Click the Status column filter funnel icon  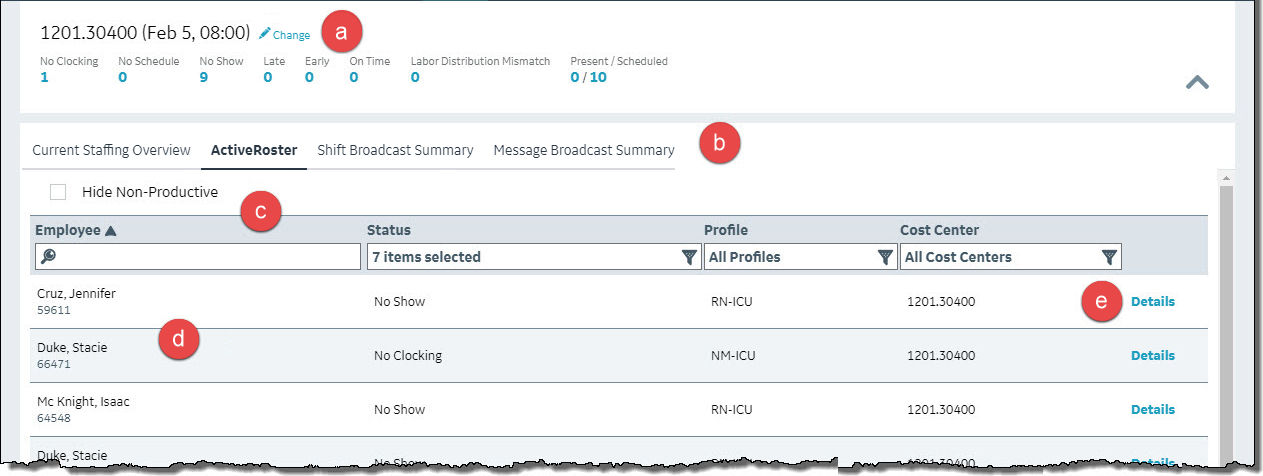689,258
